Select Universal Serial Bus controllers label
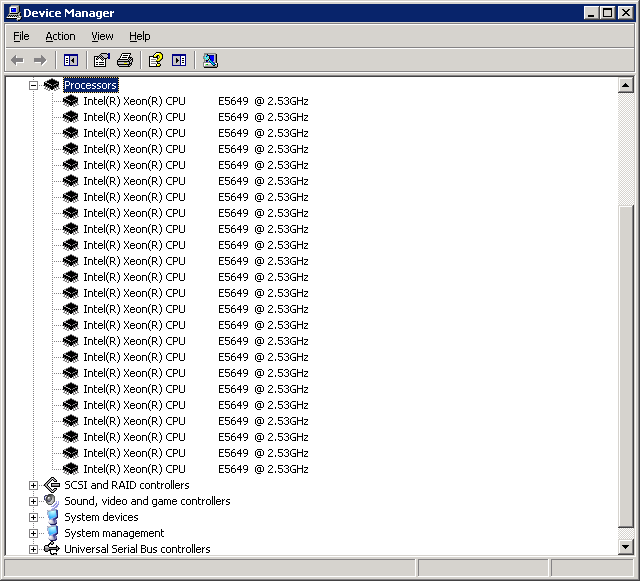640x581 pixels. click(x=137, y=549)
